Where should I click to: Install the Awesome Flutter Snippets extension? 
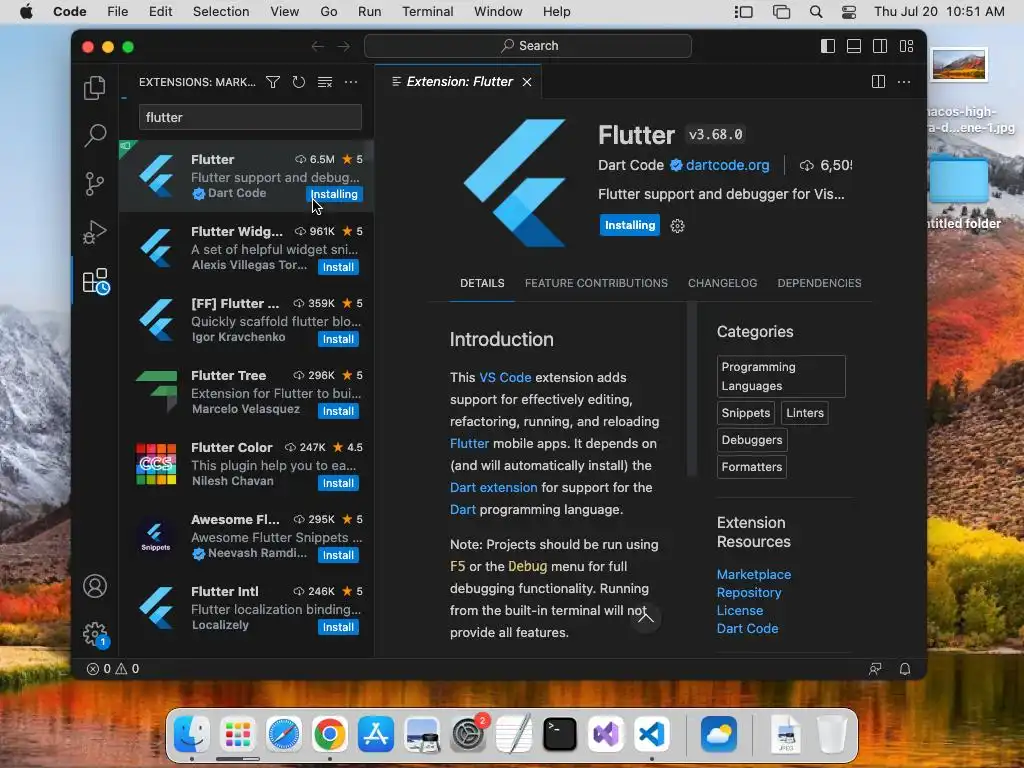(338, 555)
